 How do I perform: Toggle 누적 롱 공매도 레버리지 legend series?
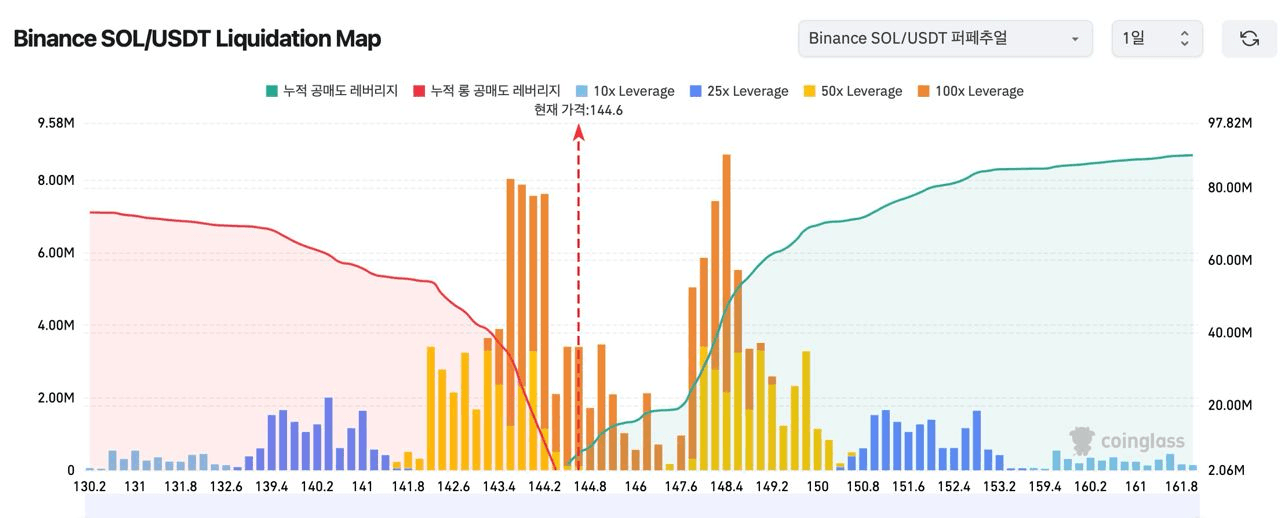[486, 91]
